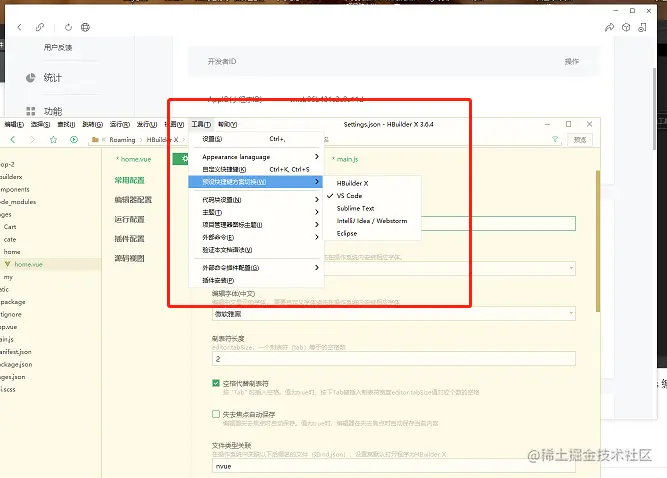Click the cube icon in background window

[x=626, y=27]
